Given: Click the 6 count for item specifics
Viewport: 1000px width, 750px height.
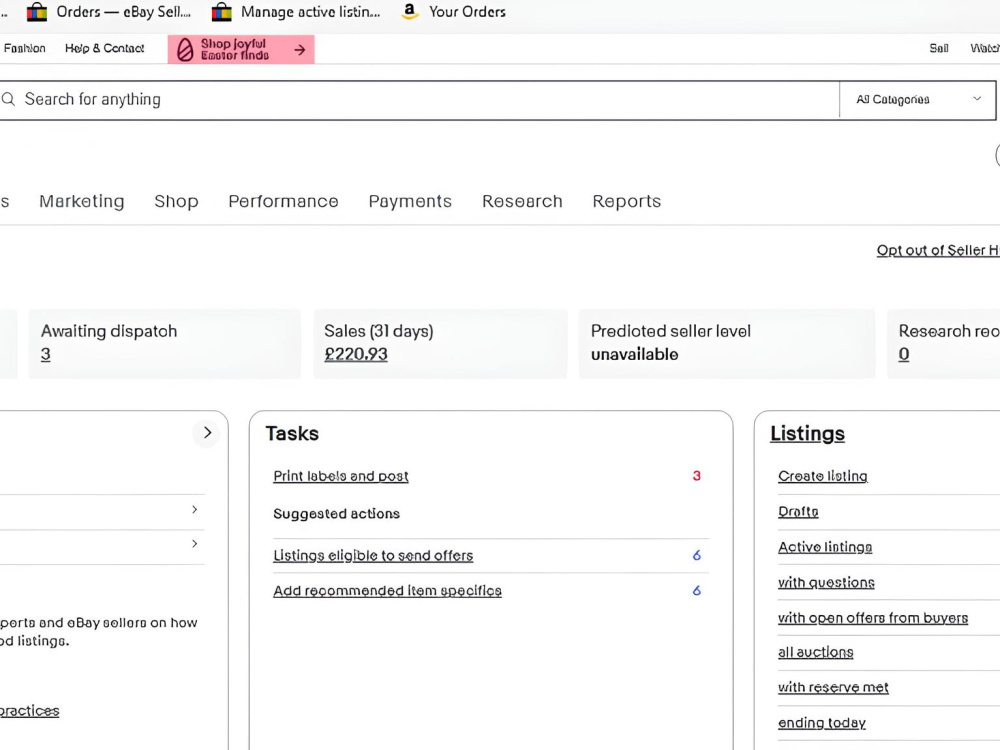Looking at the screenshot, I should (x=696, y=591).
